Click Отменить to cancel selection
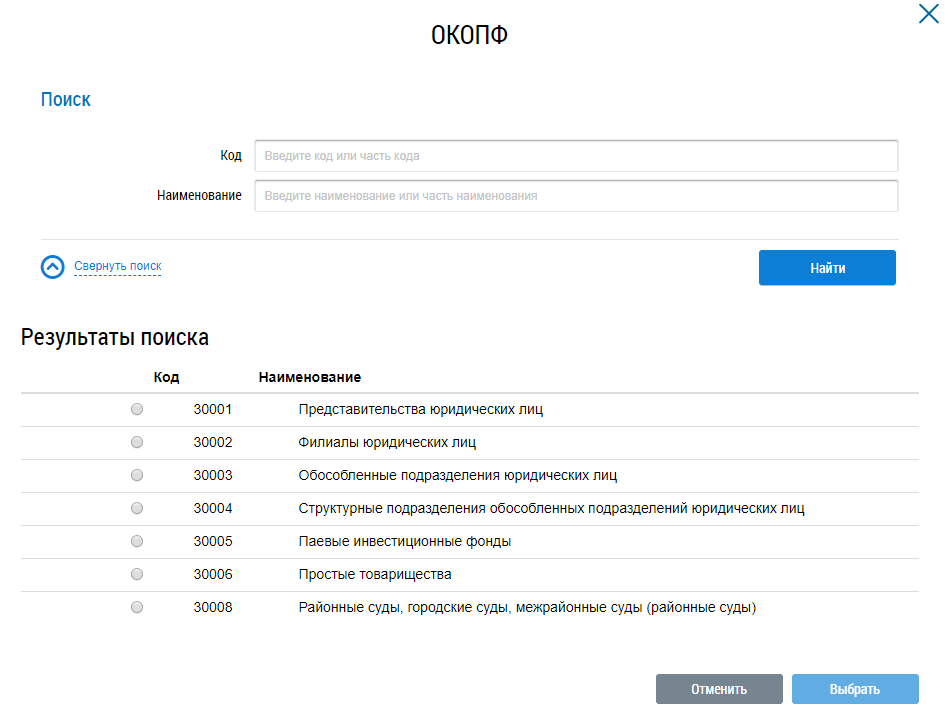Screen dimensions: 946x720 tap(719, 689)
